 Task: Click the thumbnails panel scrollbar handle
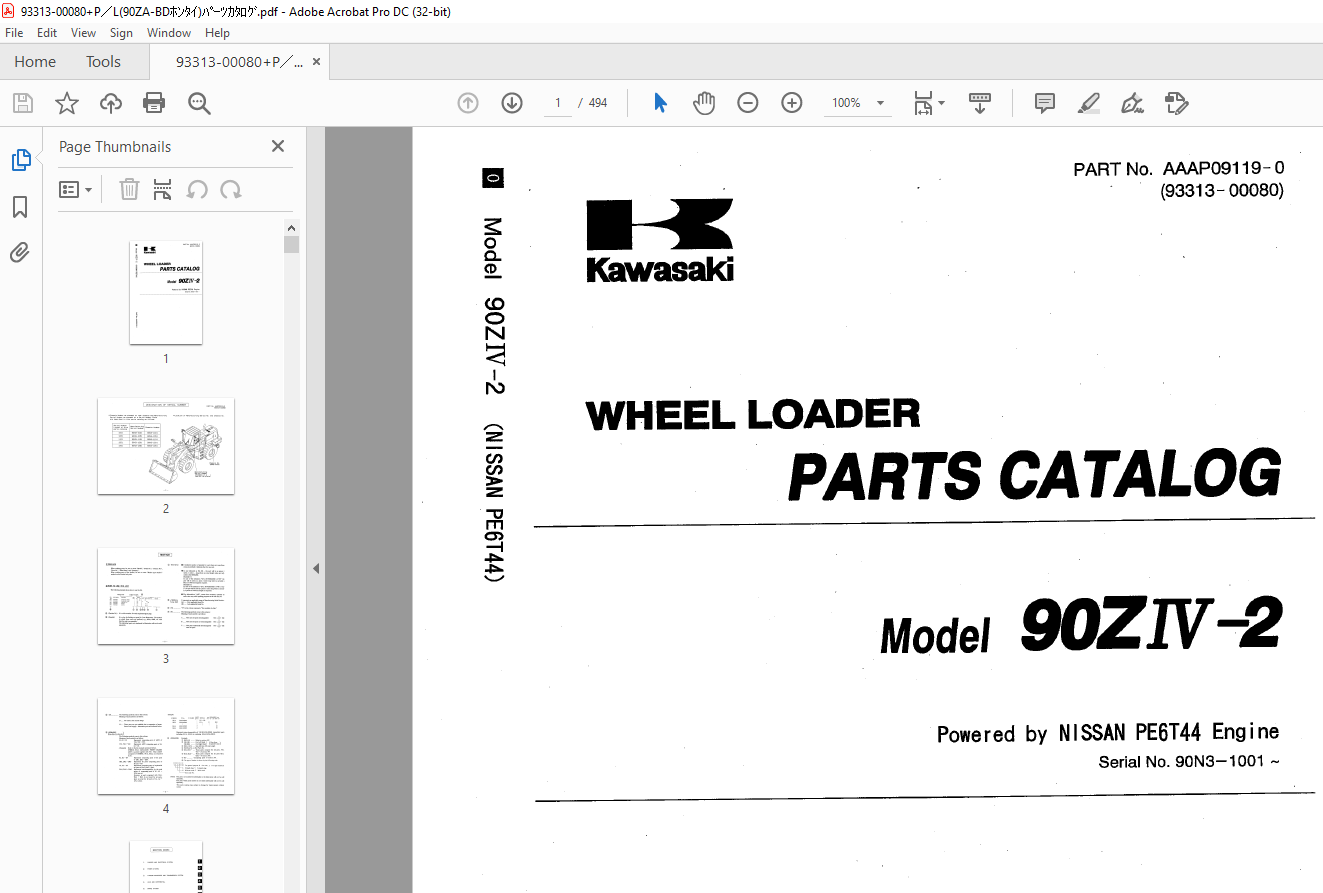pyautogui.click(x=291, y=245)
